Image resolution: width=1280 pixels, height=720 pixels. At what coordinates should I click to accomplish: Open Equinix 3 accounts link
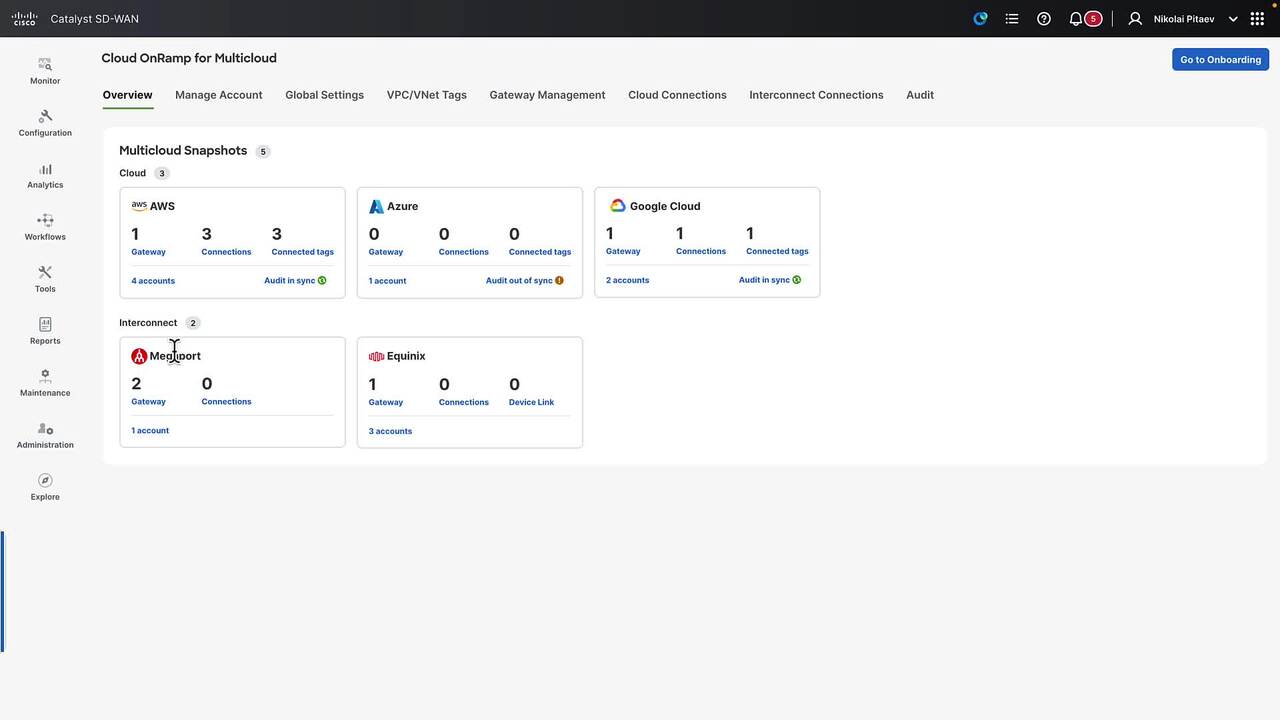click(x=390, y=432)
